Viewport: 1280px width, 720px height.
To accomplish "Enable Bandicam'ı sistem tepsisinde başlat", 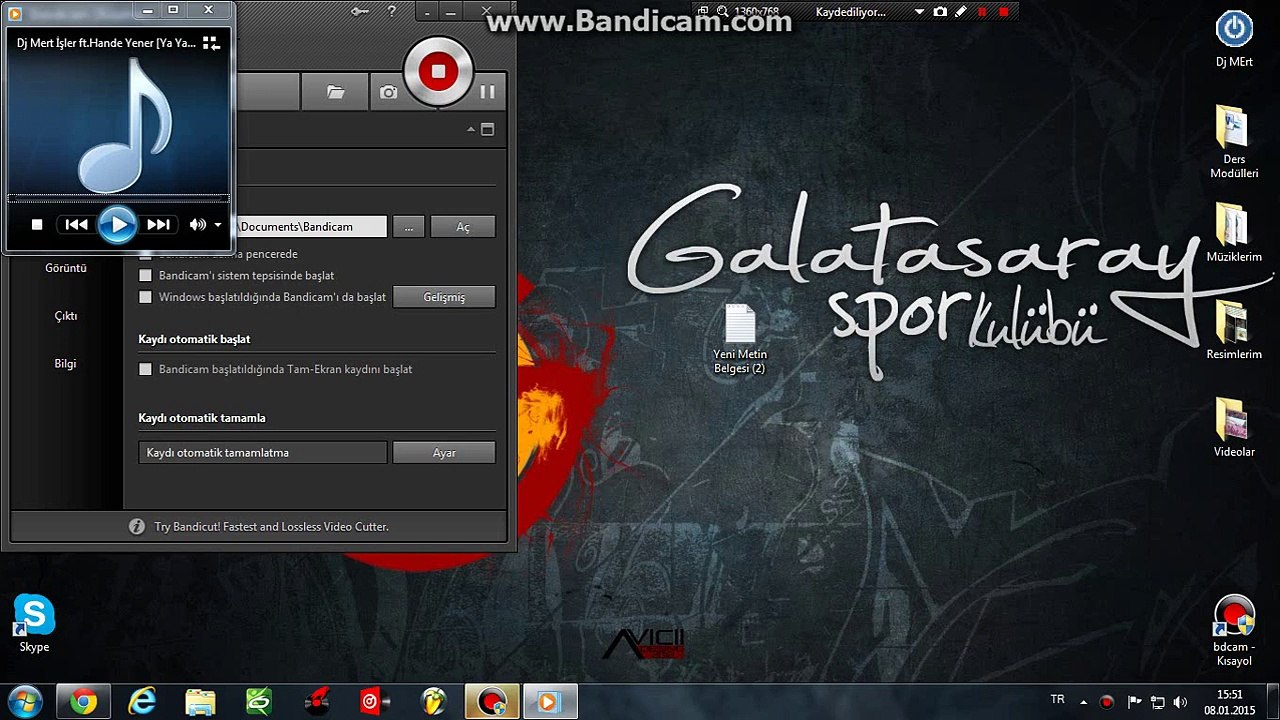I will 145,275.
